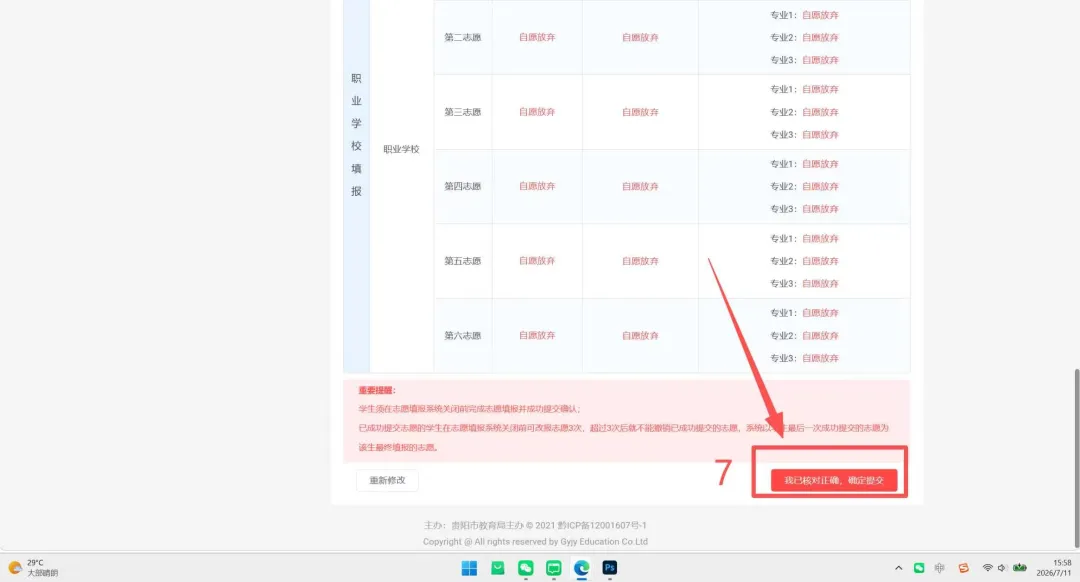Open the Wi-Fi network tray icon

coord(987,568)
